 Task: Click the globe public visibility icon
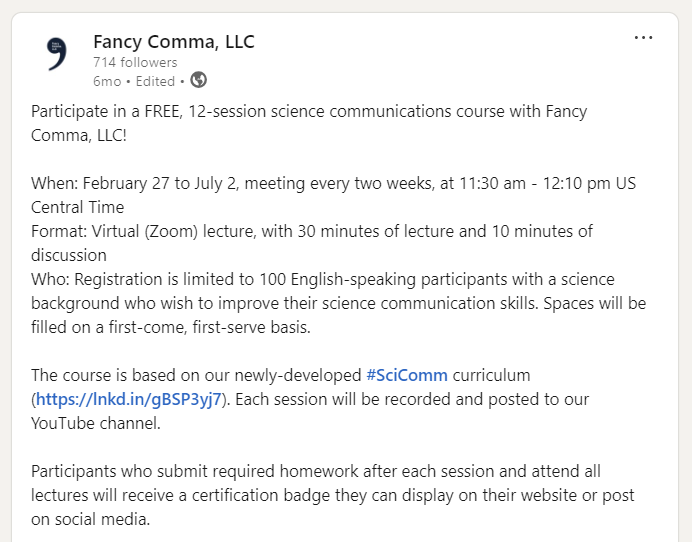pos(199,80)
